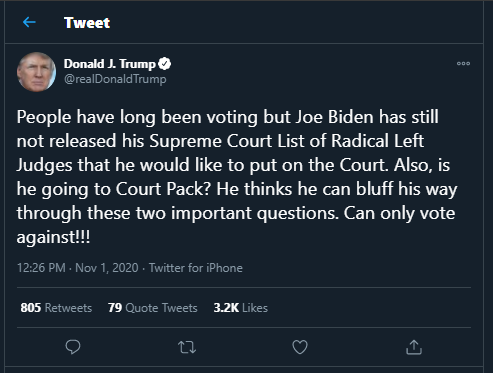Click the blue verified checkmark badge

click(x=164, y=63)
